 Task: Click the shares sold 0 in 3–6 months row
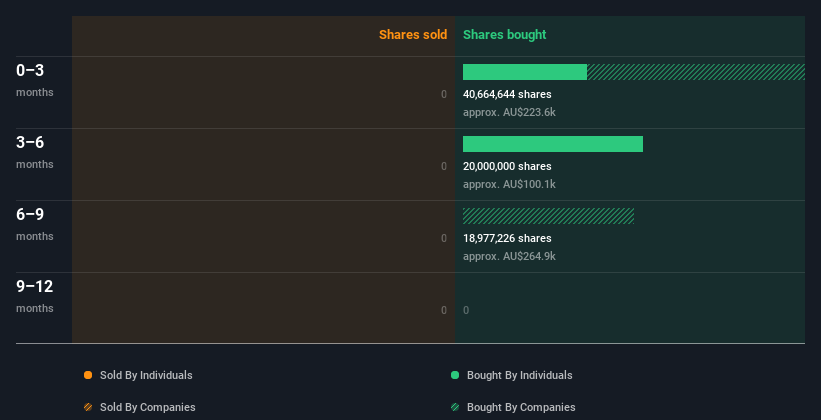[444, 166]
